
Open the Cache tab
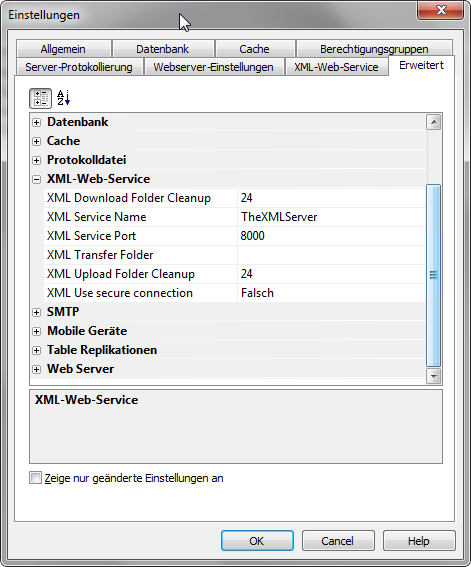tap(254, 49)
